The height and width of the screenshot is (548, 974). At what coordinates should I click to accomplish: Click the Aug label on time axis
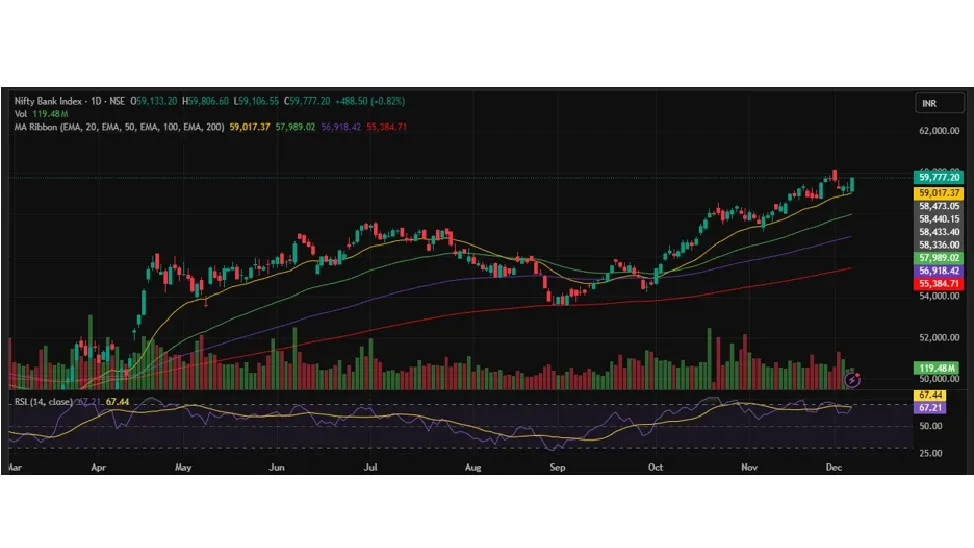(473, 467)
